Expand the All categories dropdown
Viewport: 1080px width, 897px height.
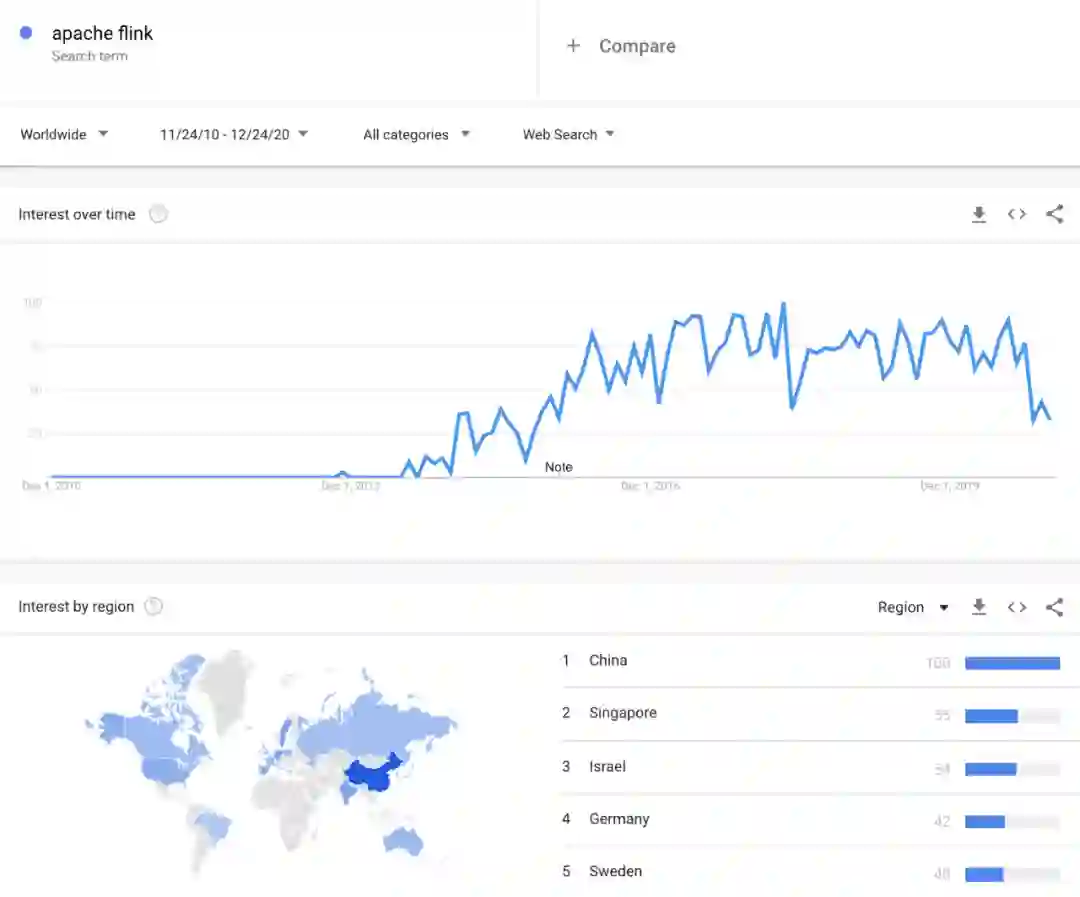point(416,134)
